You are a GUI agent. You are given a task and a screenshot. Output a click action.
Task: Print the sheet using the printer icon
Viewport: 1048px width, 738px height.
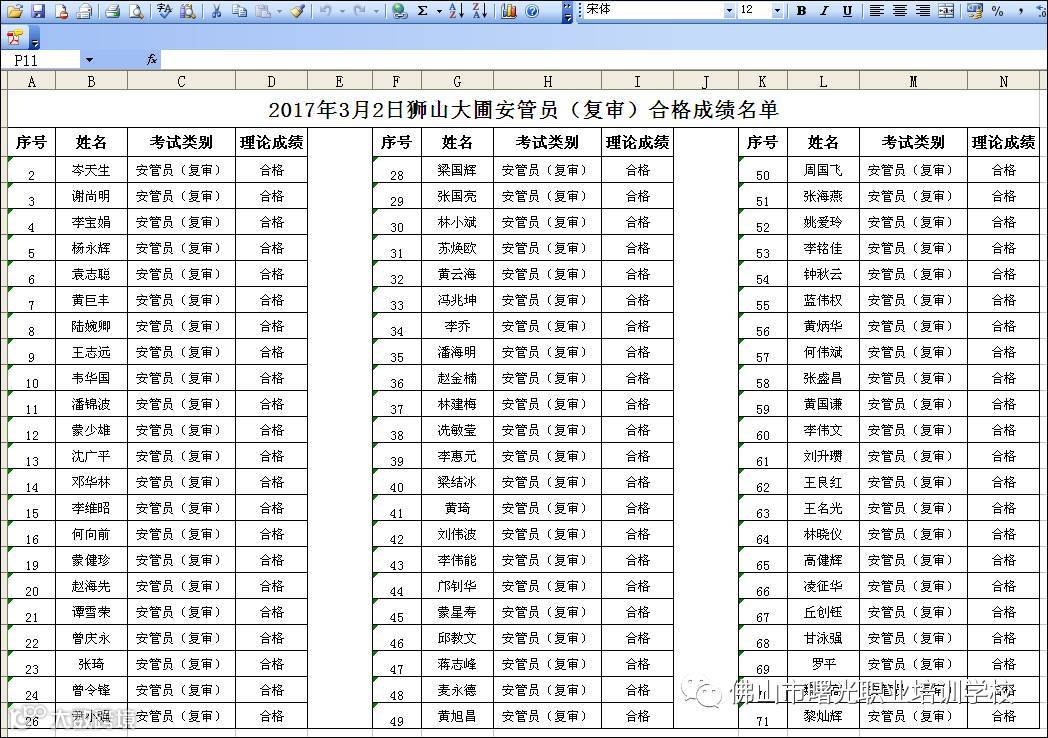tap(113, 11)
